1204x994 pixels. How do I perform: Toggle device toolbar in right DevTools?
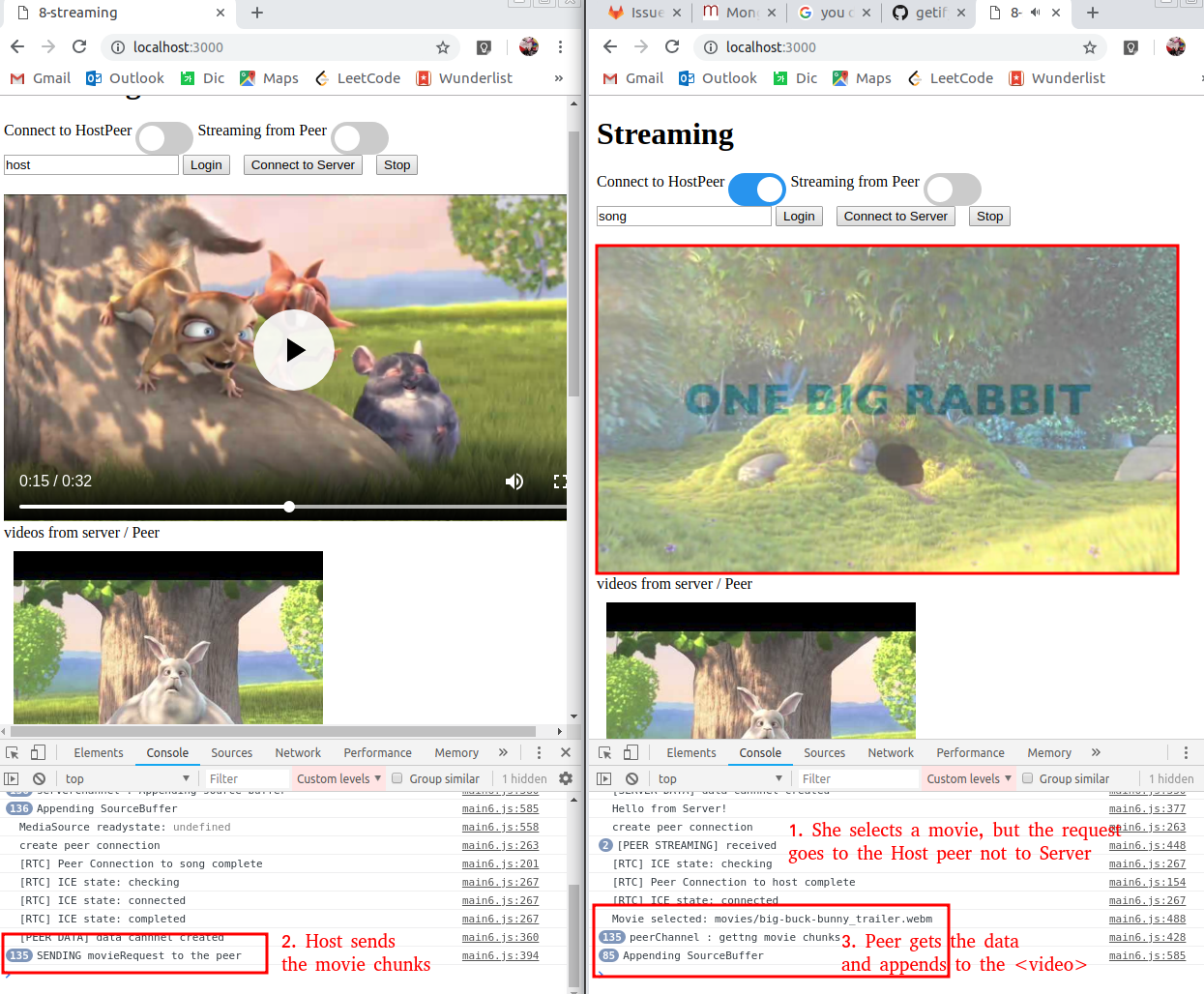tap(631, 752)
